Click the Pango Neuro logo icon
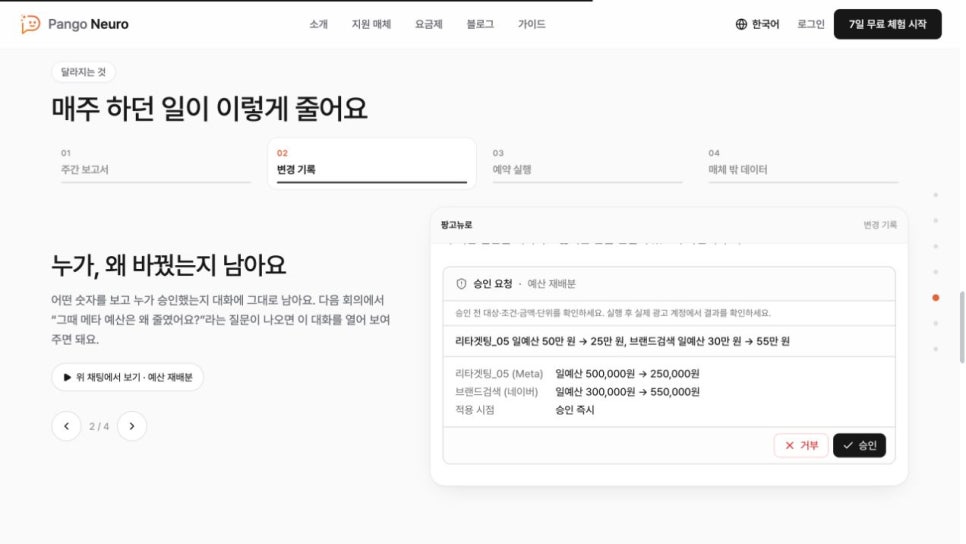966x544 pixels. coord(30,24)
